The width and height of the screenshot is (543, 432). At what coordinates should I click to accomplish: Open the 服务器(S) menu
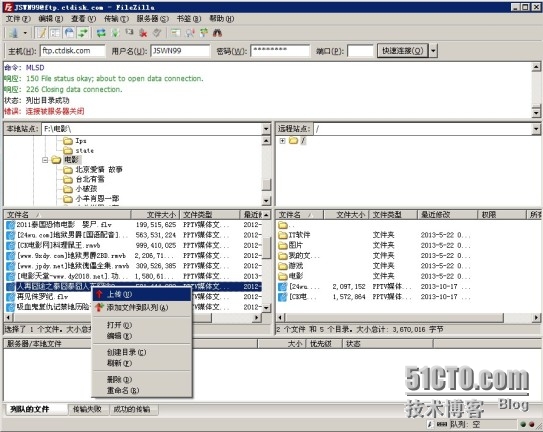click(153, 19)
